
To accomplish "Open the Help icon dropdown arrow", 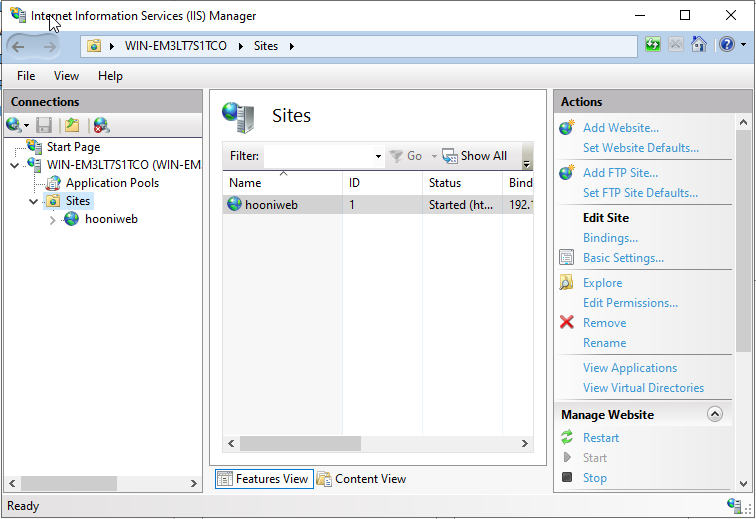I will (743, 44).
